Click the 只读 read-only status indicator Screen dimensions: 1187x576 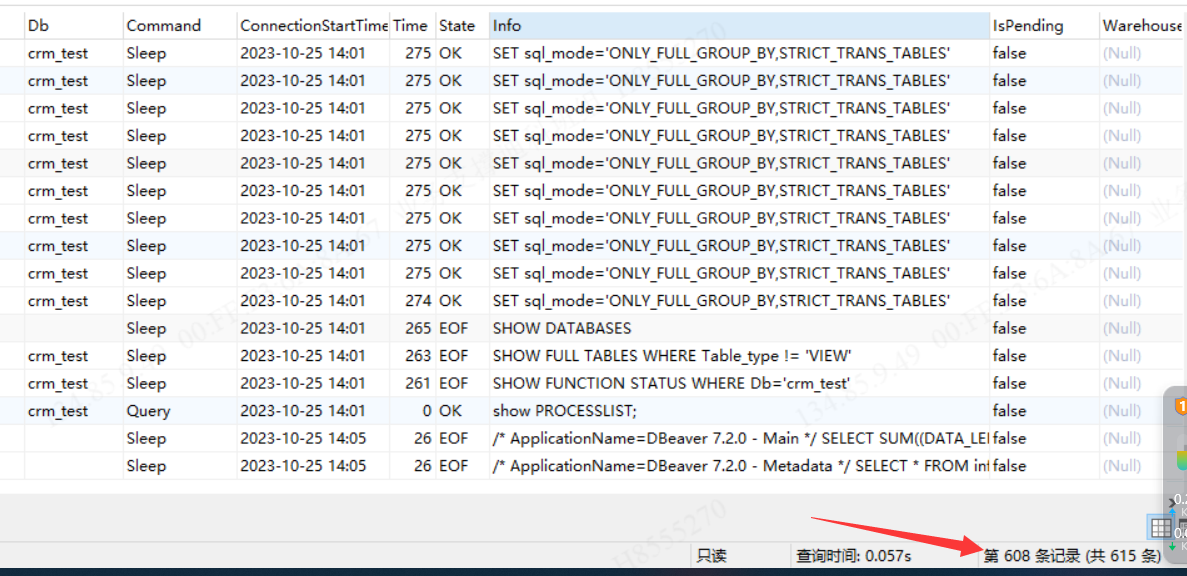pyautogui.click(x=711, y=556)
